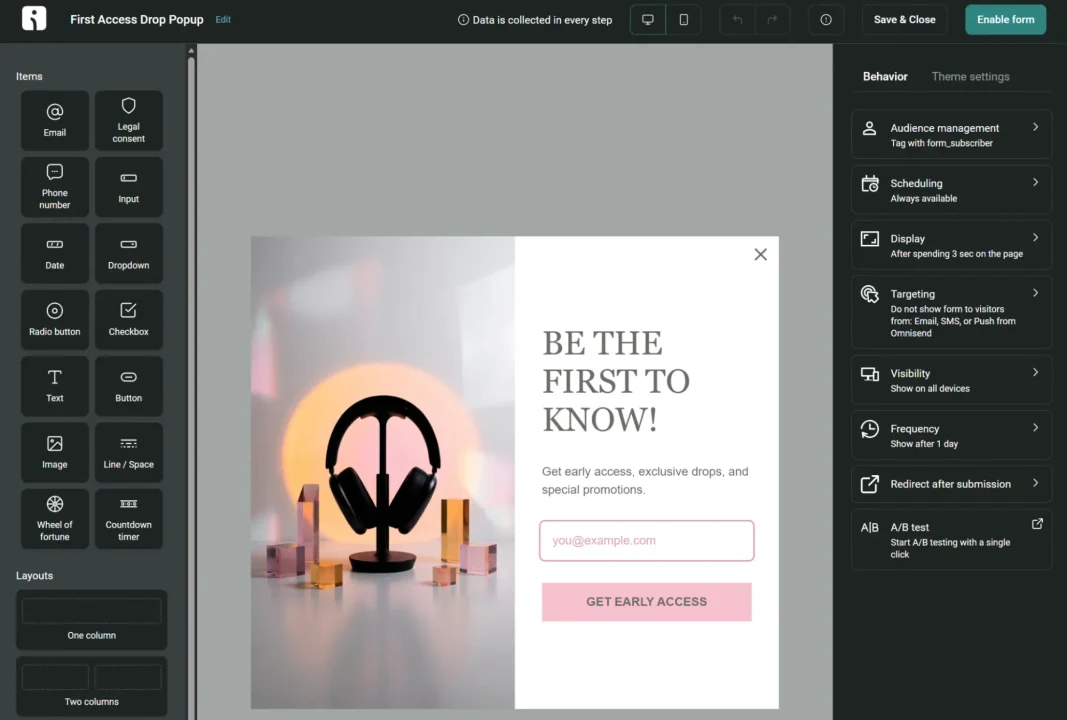Expand Redirect after submission chevron
Viewport: 1067px width, 720px height.
(1035, 483)
